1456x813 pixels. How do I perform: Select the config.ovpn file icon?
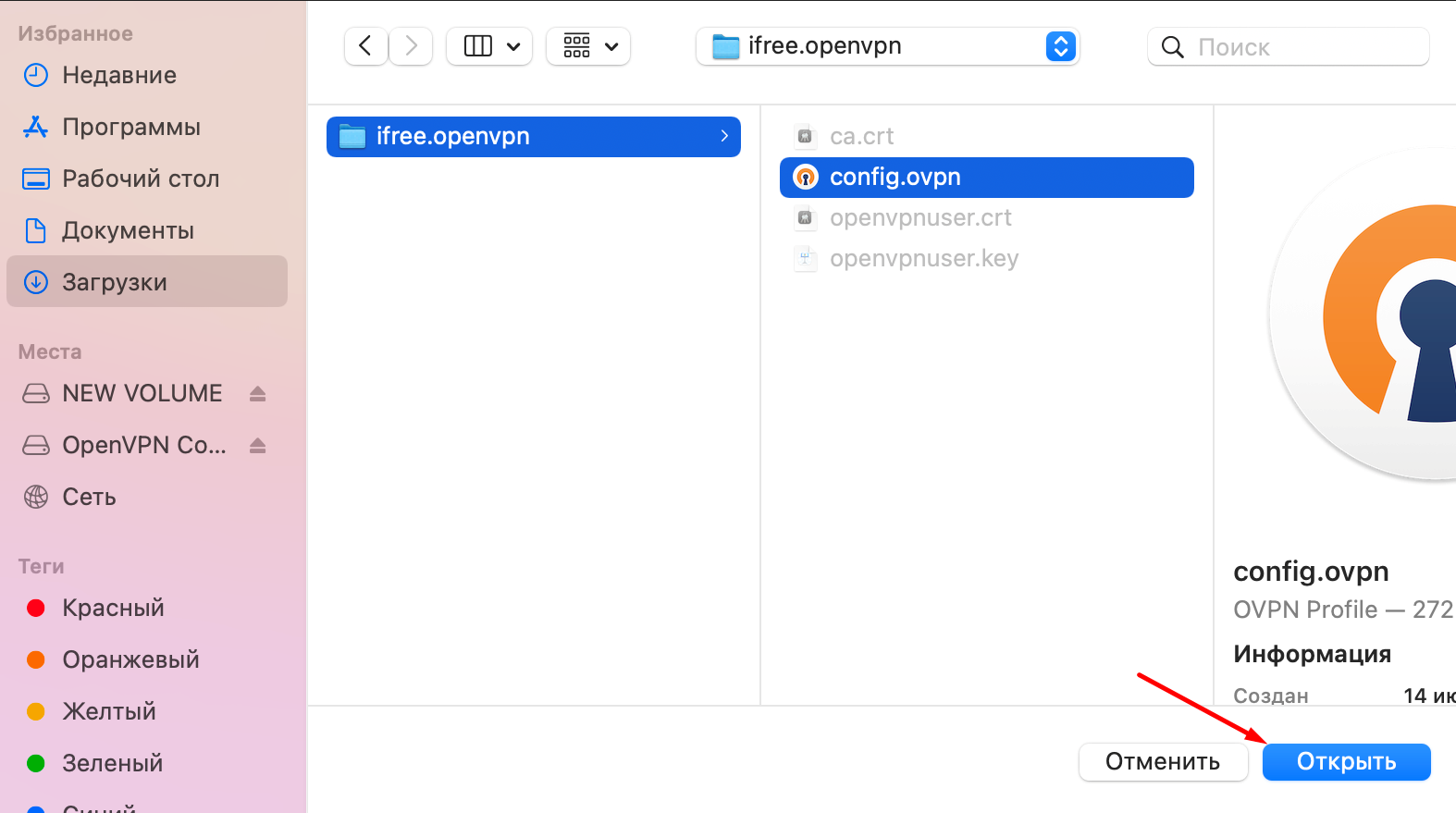point(806,177)
